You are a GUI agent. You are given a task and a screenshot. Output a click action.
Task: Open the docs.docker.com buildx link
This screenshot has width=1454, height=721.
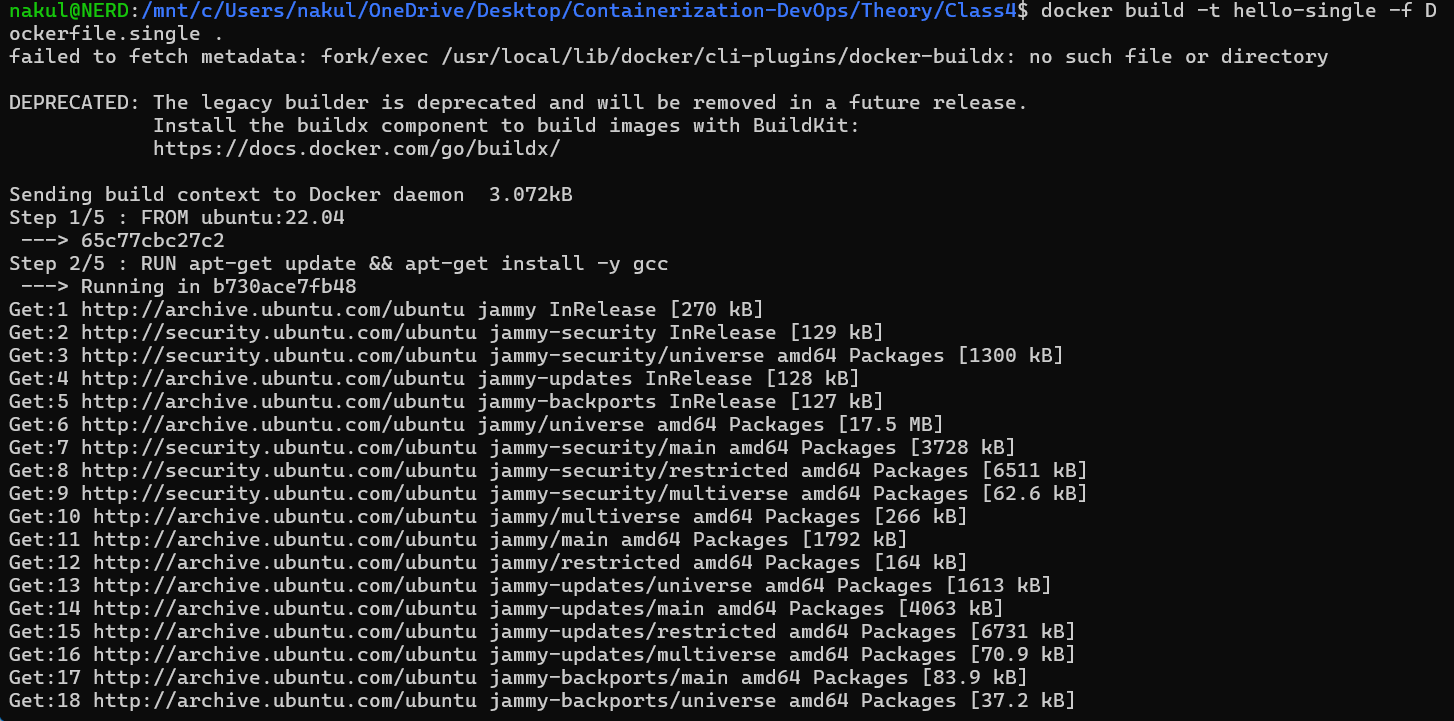[356, 148]
